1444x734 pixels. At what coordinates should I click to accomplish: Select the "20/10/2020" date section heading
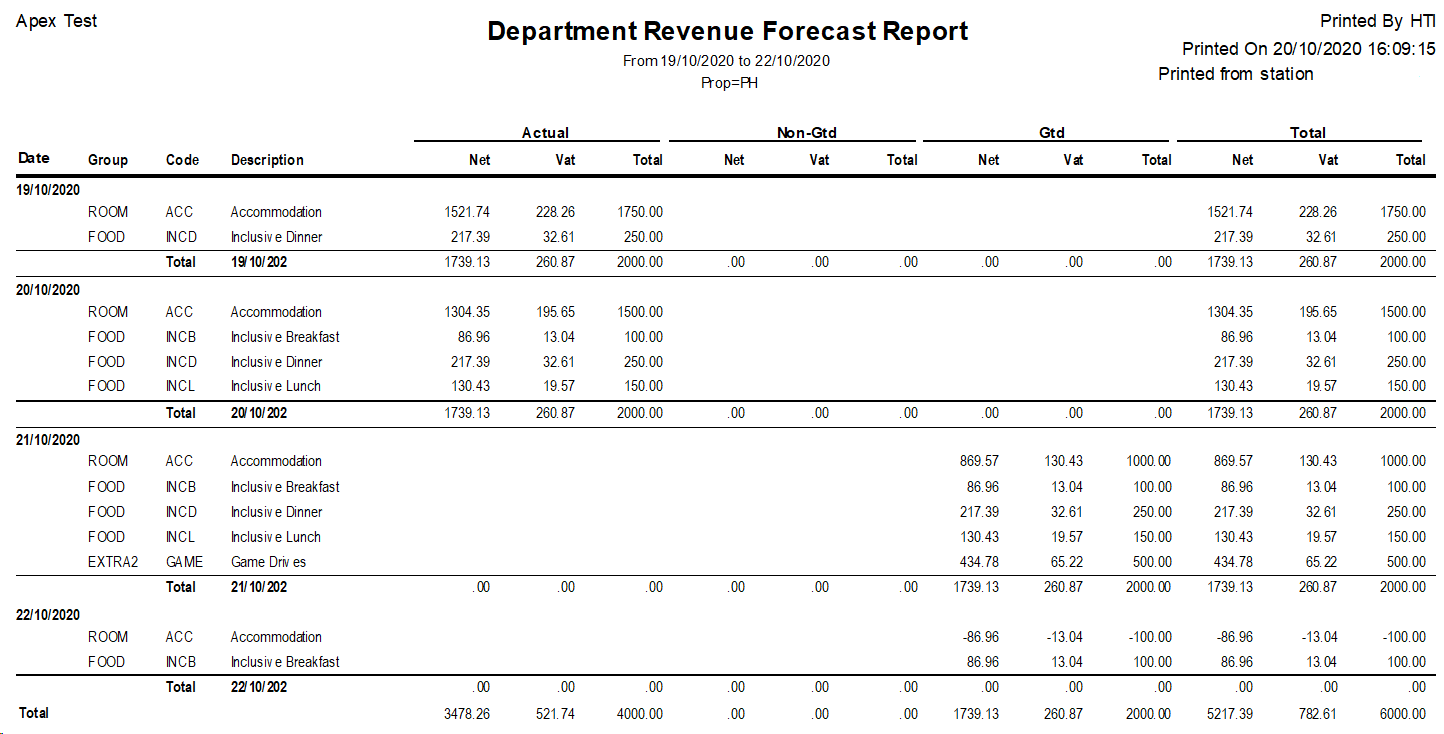coord(49,290)
